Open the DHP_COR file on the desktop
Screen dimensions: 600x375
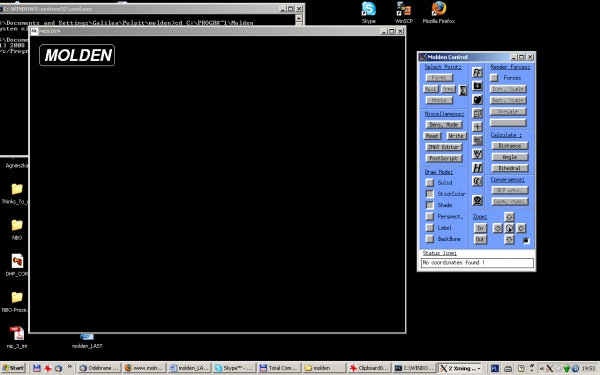pyautogui.click(x=16, y=265)
